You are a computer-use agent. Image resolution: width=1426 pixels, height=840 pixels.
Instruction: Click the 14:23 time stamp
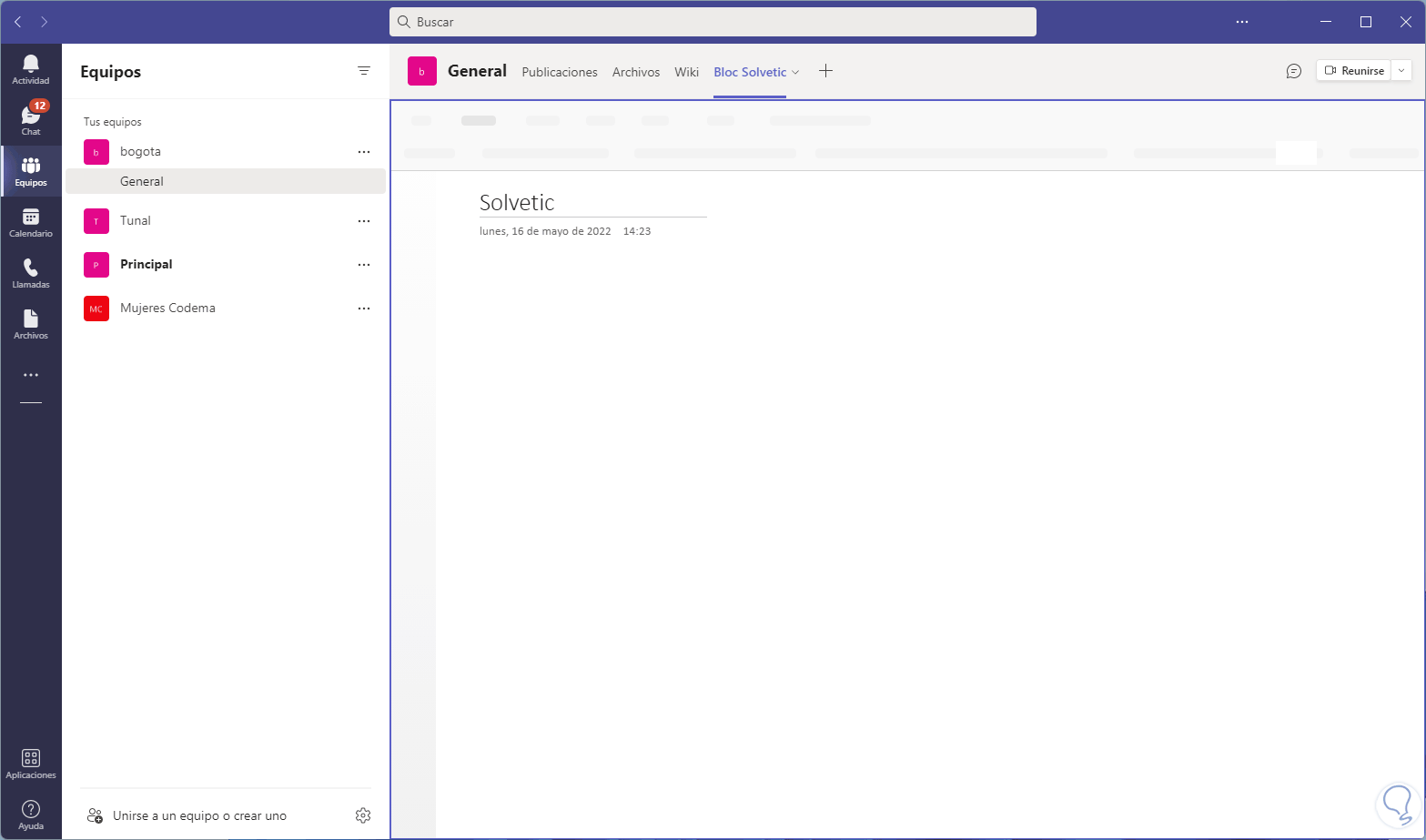(x=637, y=231)
